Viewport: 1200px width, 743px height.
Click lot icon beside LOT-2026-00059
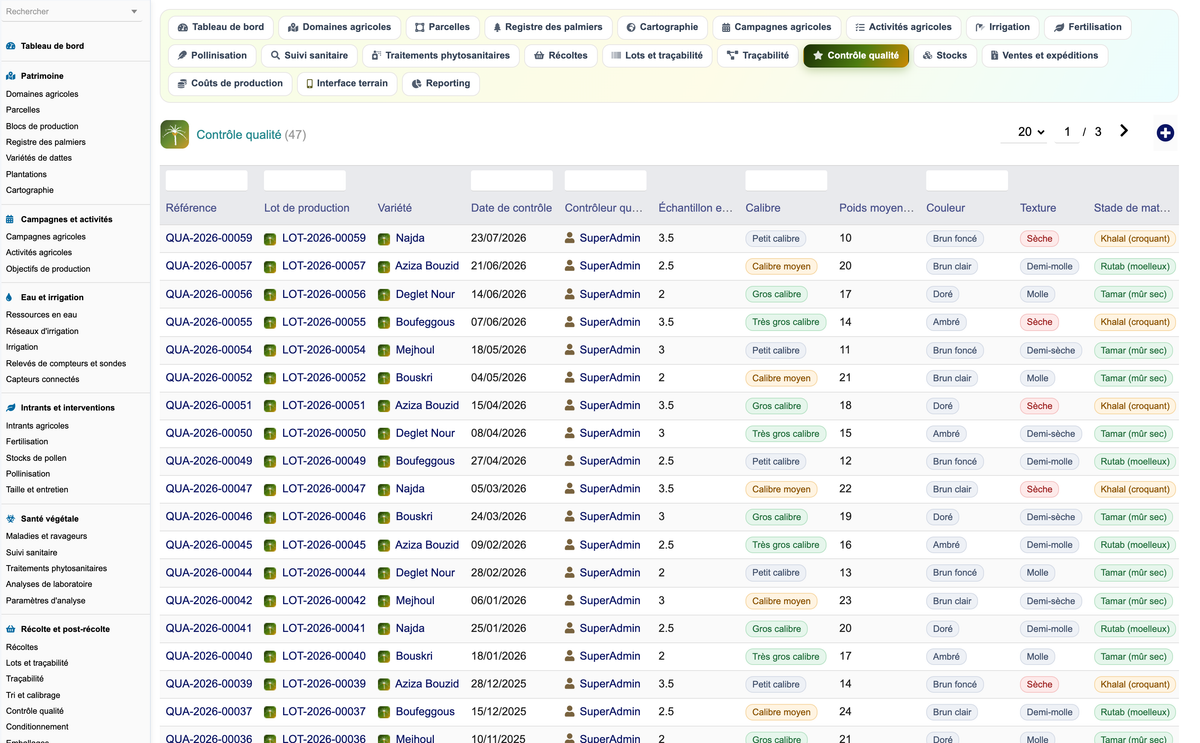pyautogui.click(x=270, y=239)
